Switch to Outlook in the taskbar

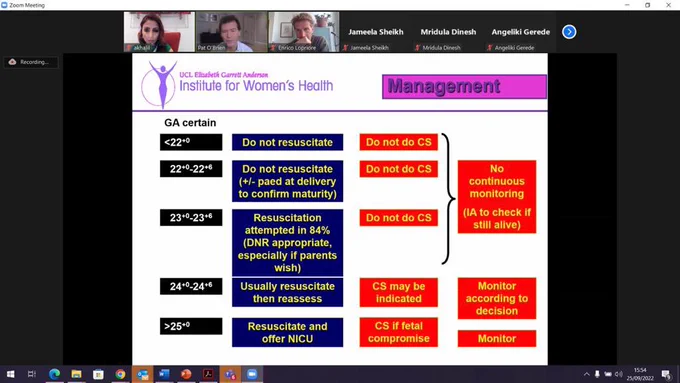(x=142, y=374)
